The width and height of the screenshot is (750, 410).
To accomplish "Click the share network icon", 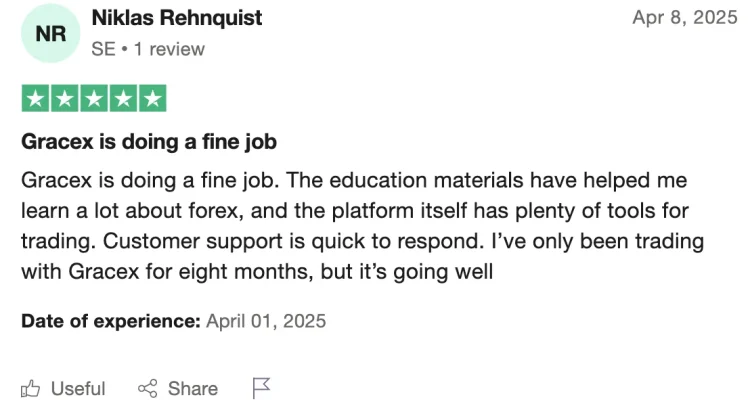I will pyautogui.click(x=147, y=388).
